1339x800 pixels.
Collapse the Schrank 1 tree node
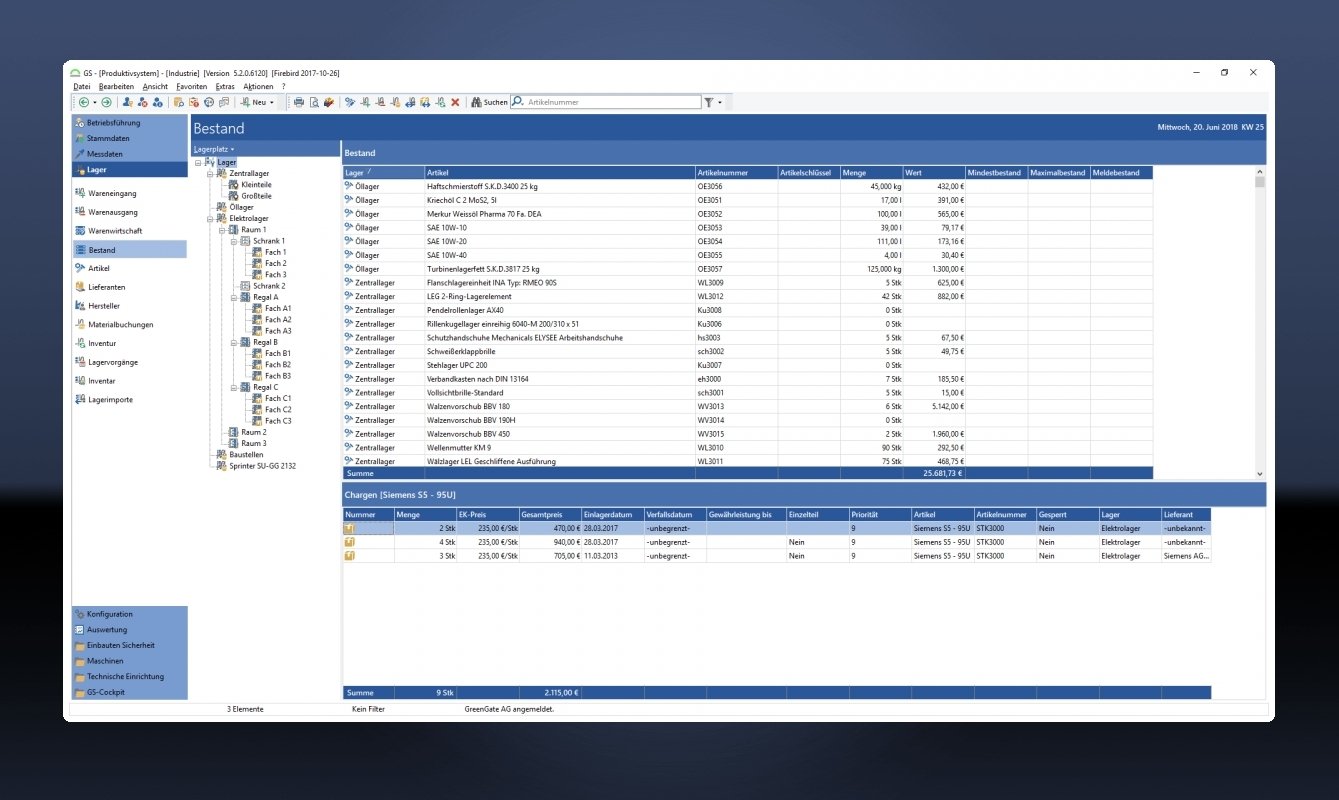coord(234,241)
